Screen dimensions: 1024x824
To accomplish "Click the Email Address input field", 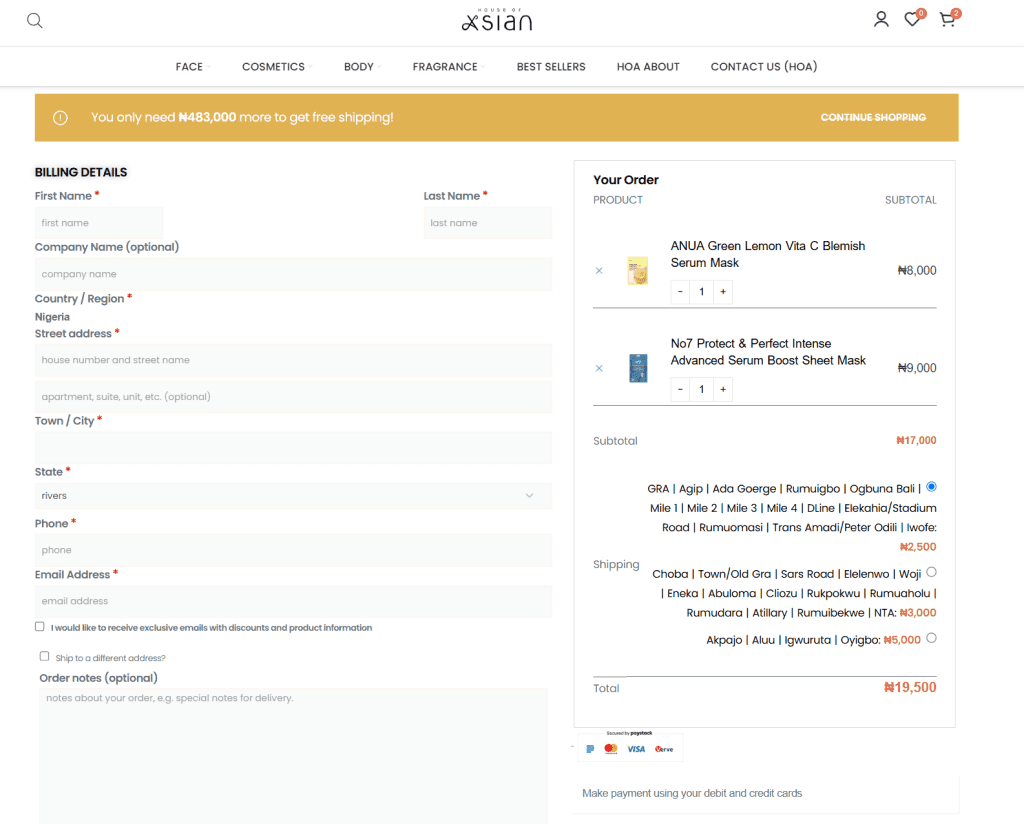I will tap(292, 601).
